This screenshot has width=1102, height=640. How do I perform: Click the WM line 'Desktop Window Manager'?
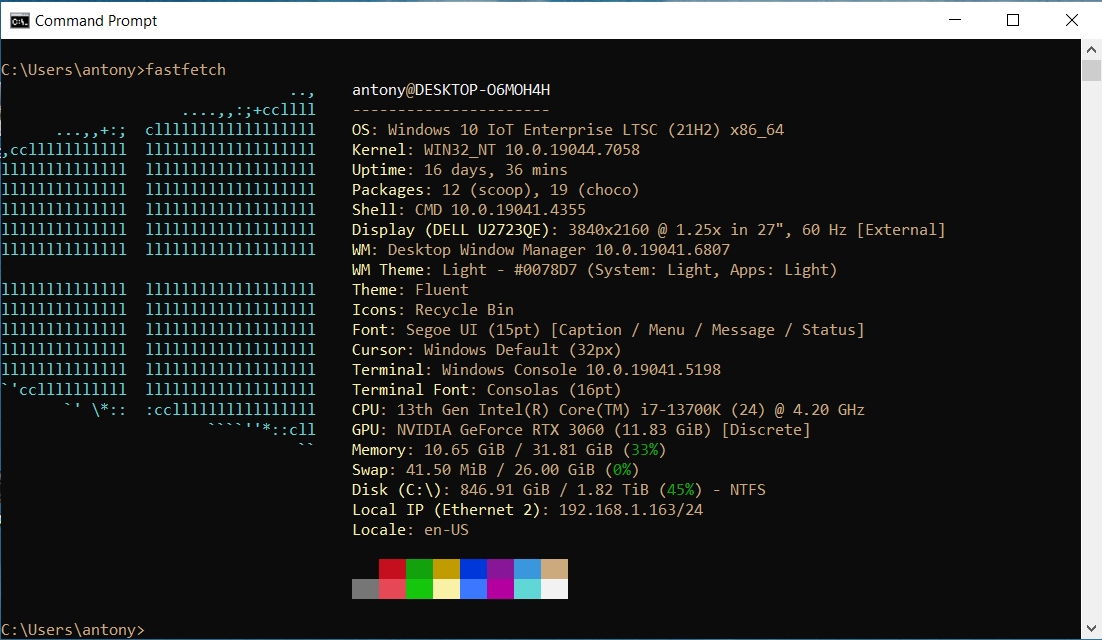(x=541, y=249)
